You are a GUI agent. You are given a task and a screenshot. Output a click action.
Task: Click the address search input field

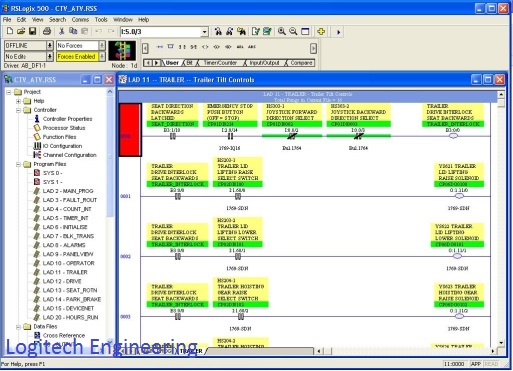[161, 32]
